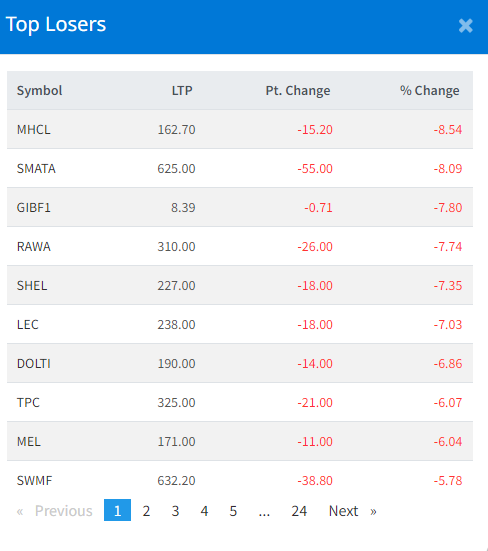Sort by Pt. Change column header
The width and height of the screenshot is (488, 551).
tap(298, 91)
